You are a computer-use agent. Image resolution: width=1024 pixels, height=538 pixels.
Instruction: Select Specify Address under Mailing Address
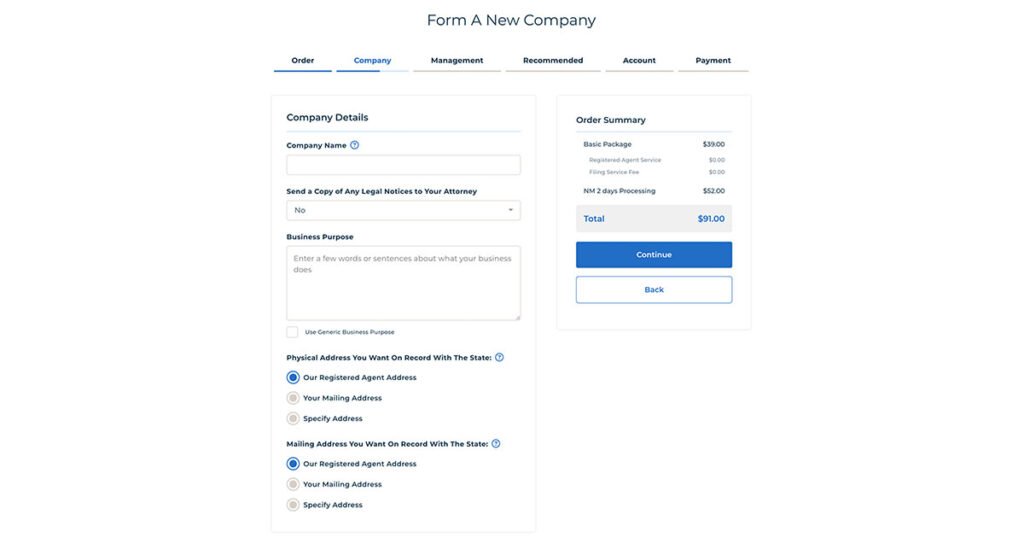pyautogui.click(x=293, y=505)
